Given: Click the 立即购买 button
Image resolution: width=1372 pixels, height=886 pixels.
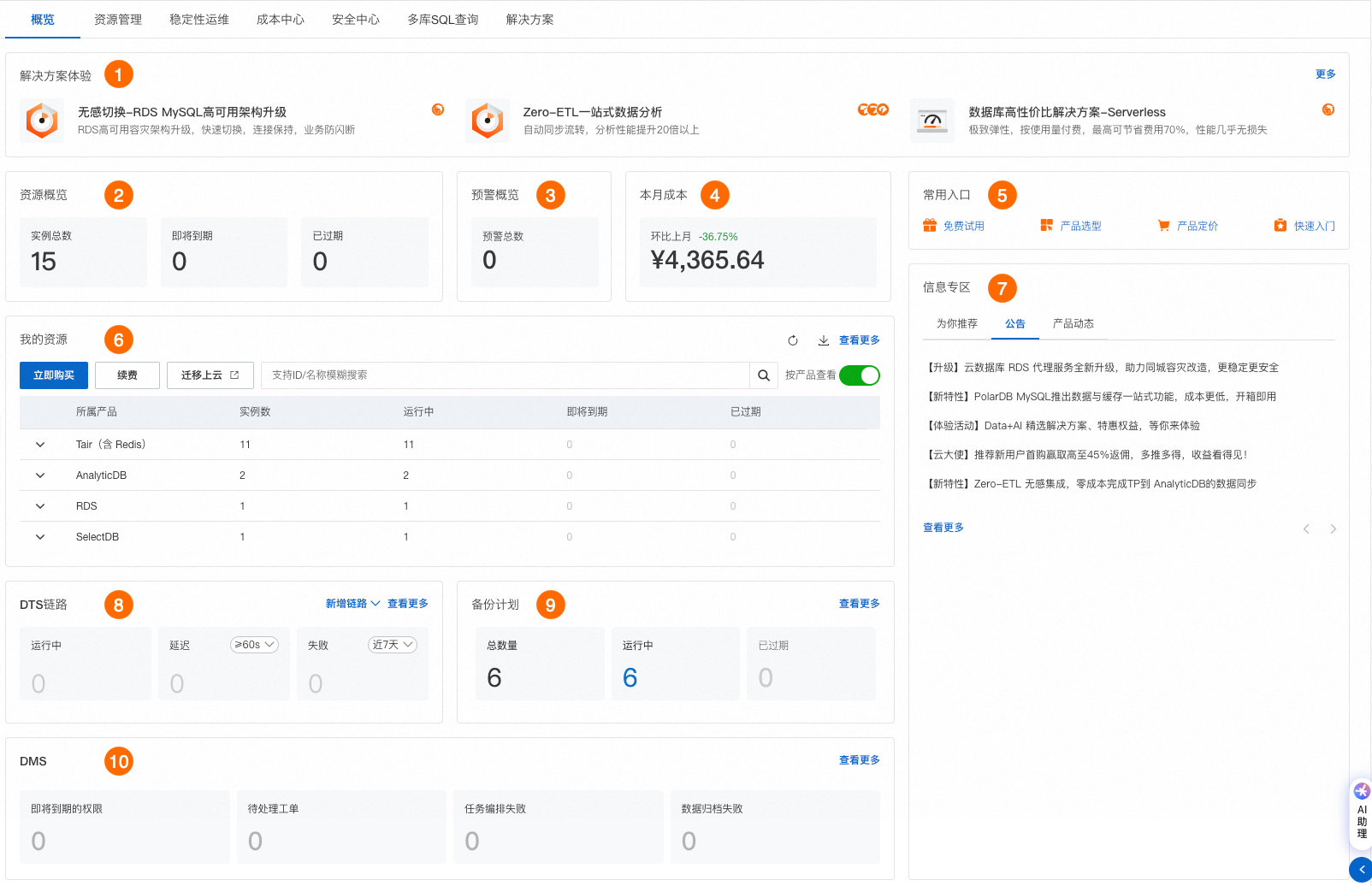Looking at the screenshot, I should pos(54,375).
